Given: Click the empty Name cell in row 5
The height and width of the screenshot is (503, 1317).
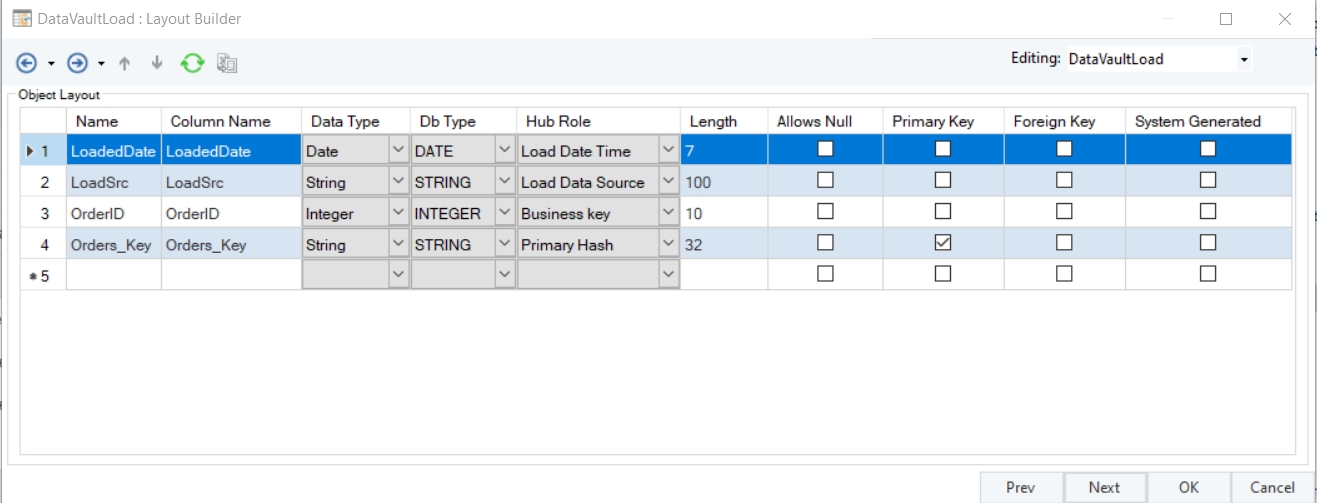Looking at the screenshot, I should 113,275.
